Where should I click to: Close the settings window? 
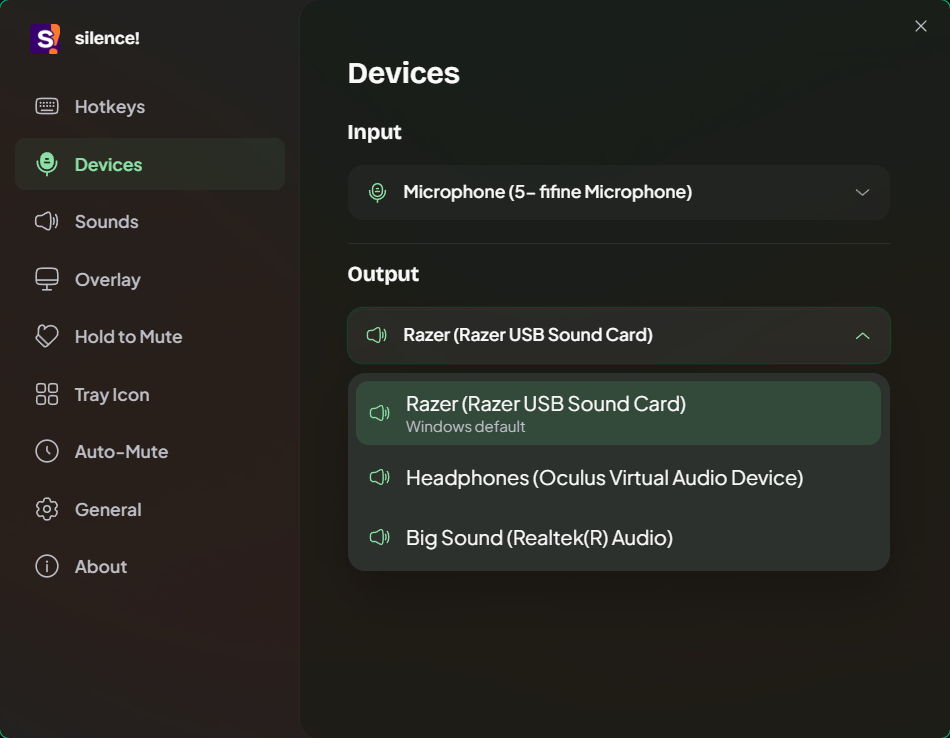coord(920,26)
